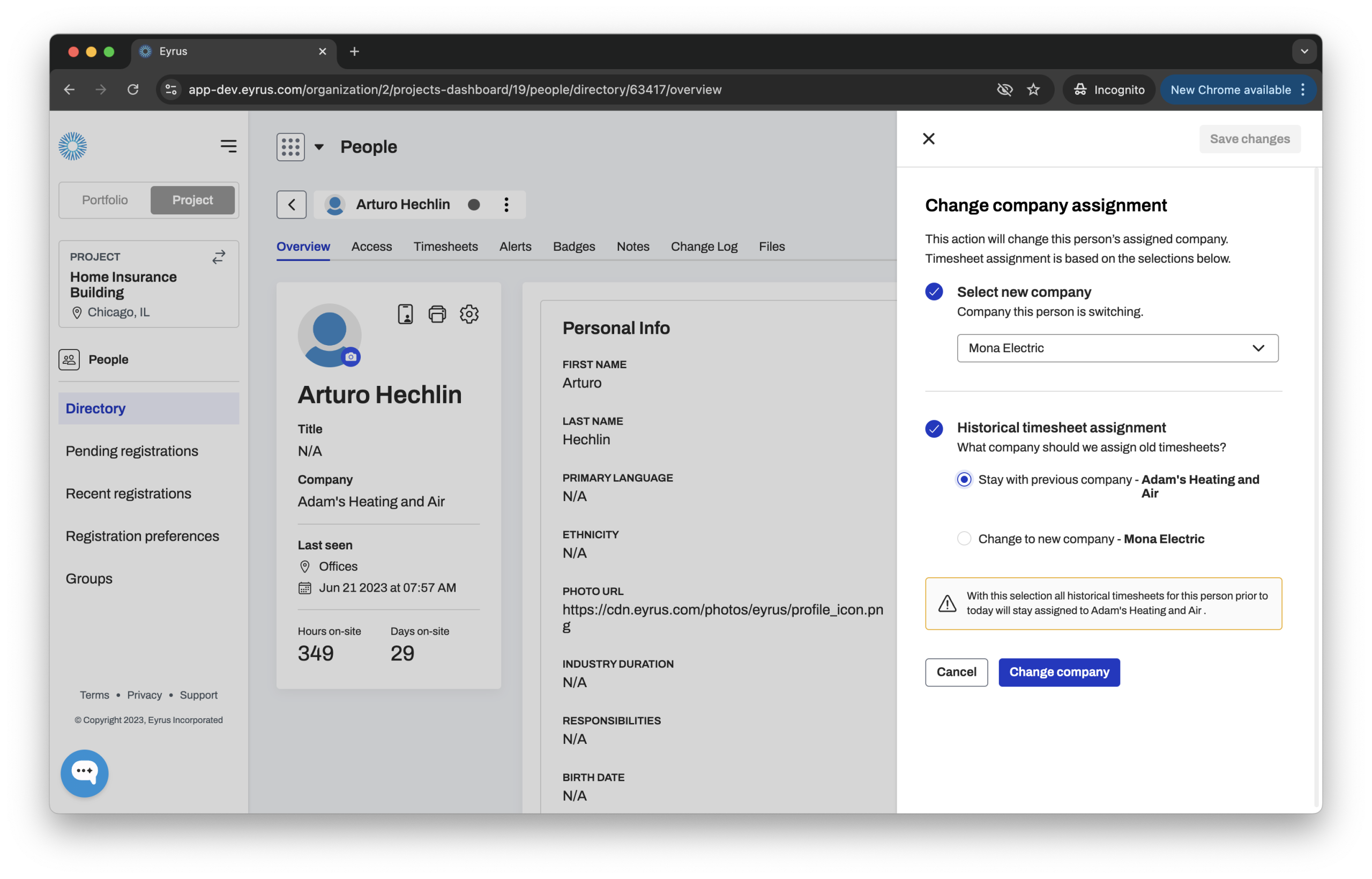Click the Eyrus browser tab

[x=234, y=51]
